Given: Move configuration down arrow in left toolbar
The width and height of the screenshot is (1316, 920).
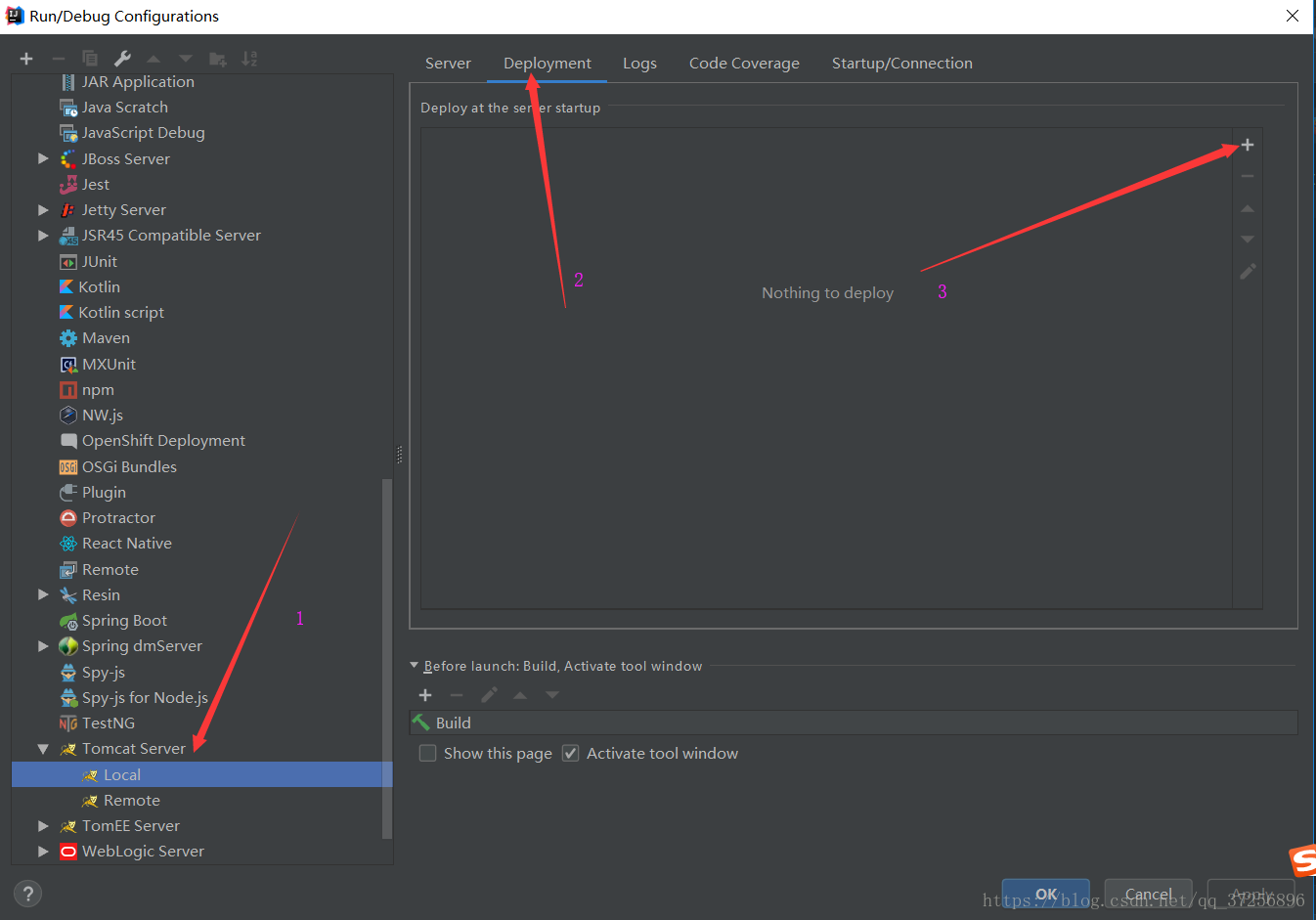Looking at the screenshot, I should [x=186, y=59].
